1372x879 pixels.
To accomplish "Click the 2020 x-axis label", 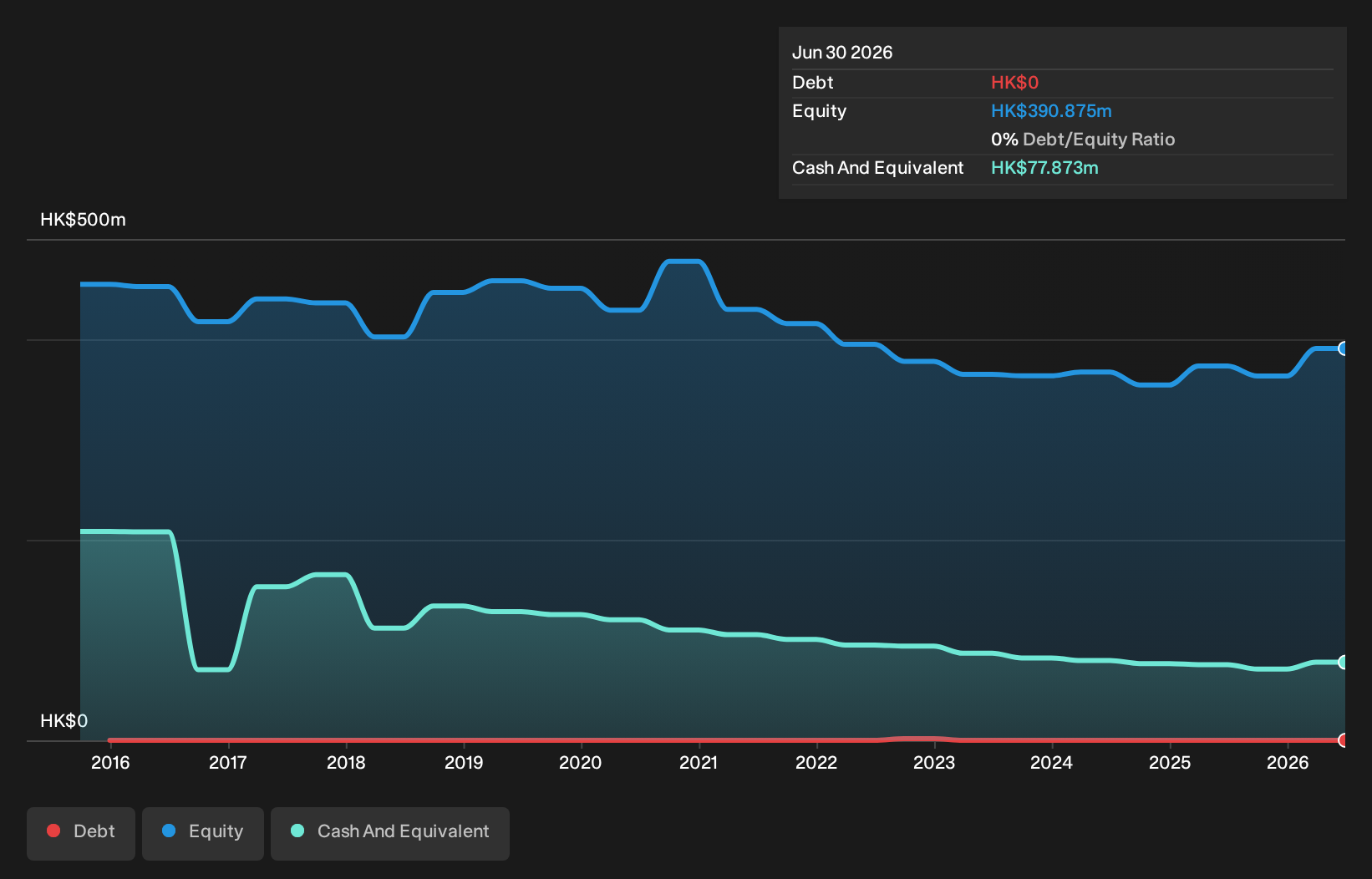I will (x=580, y=762).
